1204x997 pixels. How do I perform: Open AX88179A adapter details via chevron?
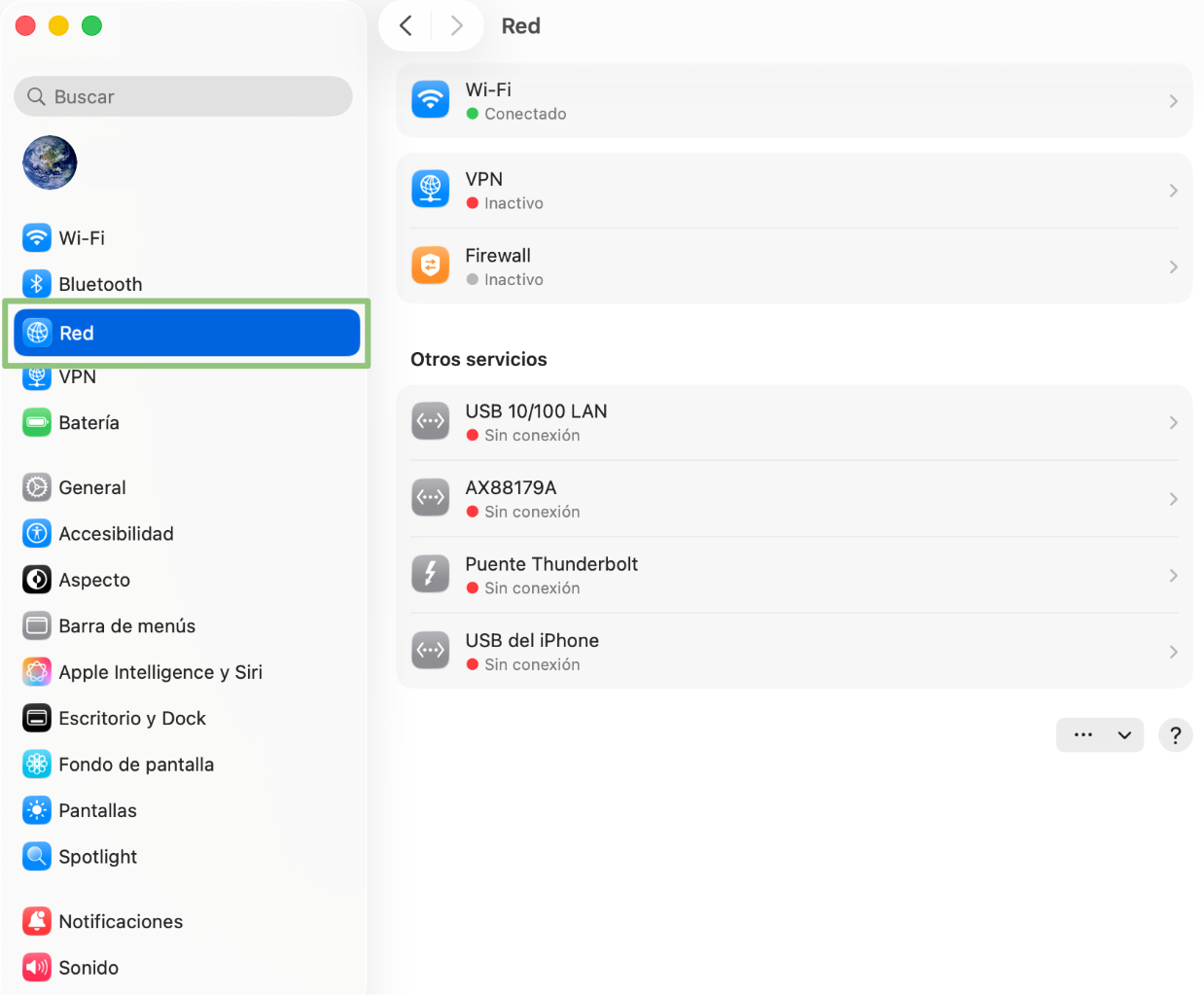click(1173, 497)
